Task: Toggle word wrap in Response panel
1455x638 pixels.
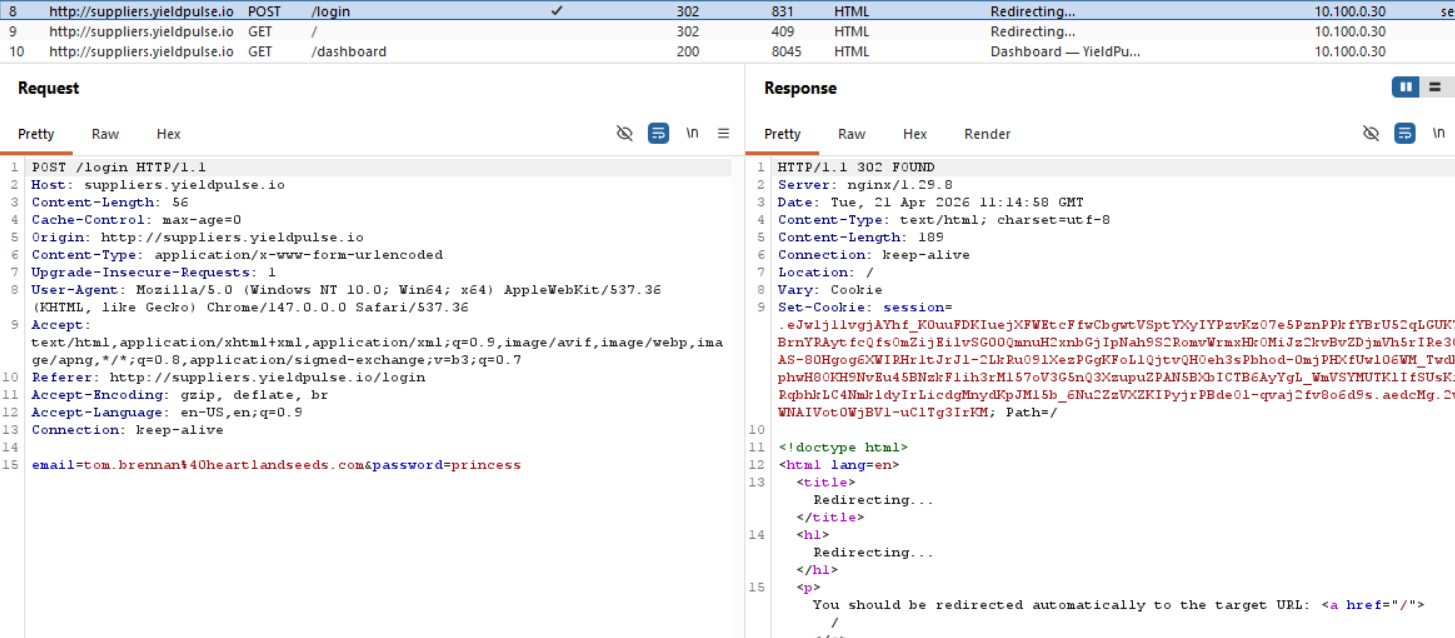Action: [1404, 133]
